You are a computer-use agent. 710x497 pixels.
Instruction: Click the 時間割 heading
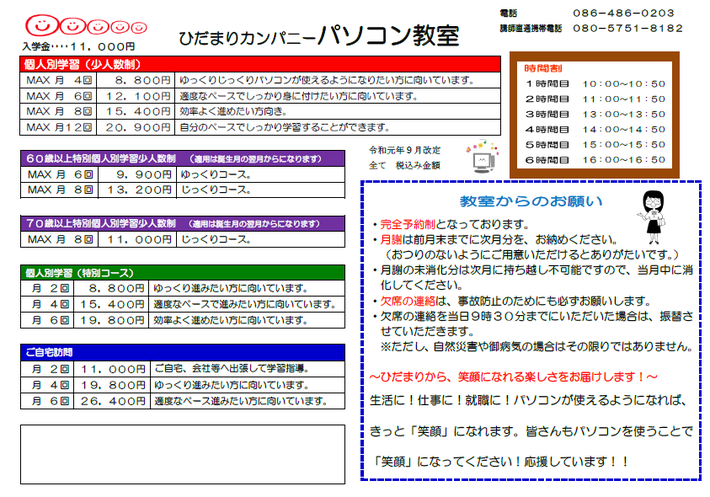[543, 68]
